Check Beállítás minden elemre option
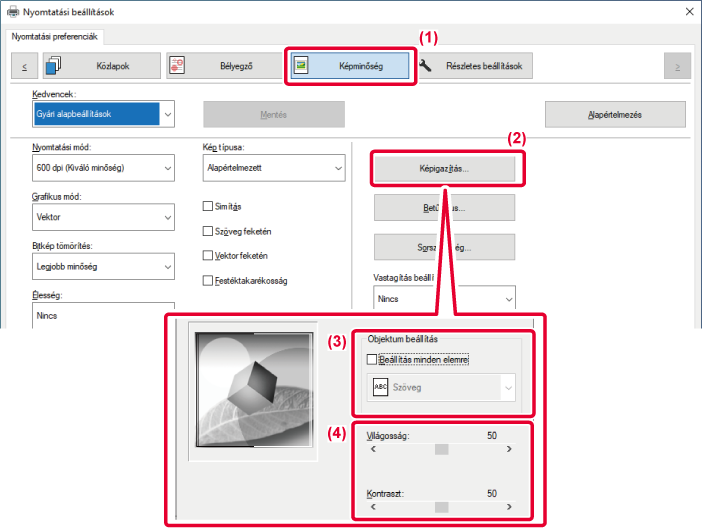The width and height of the screenshot is (702, 531). click(x=373, y=358)
